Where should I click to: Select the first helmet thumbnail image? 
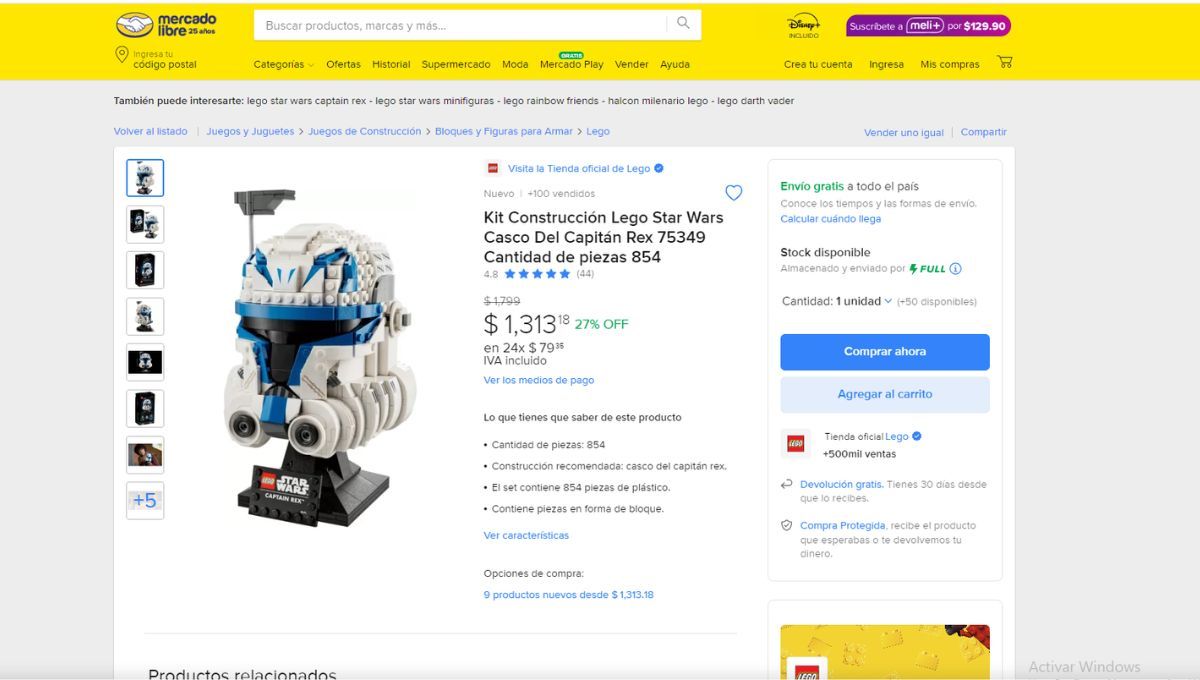[145, 178]
